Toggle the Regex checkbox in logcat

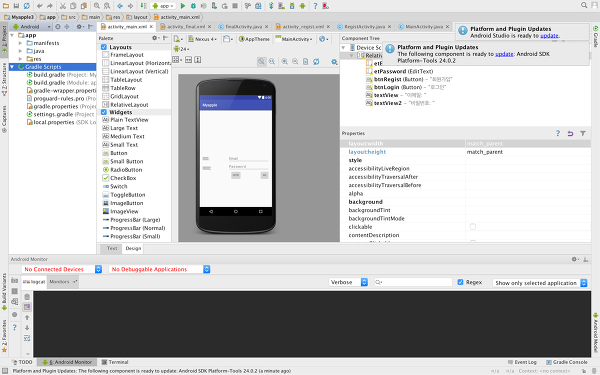pos(460,282)
